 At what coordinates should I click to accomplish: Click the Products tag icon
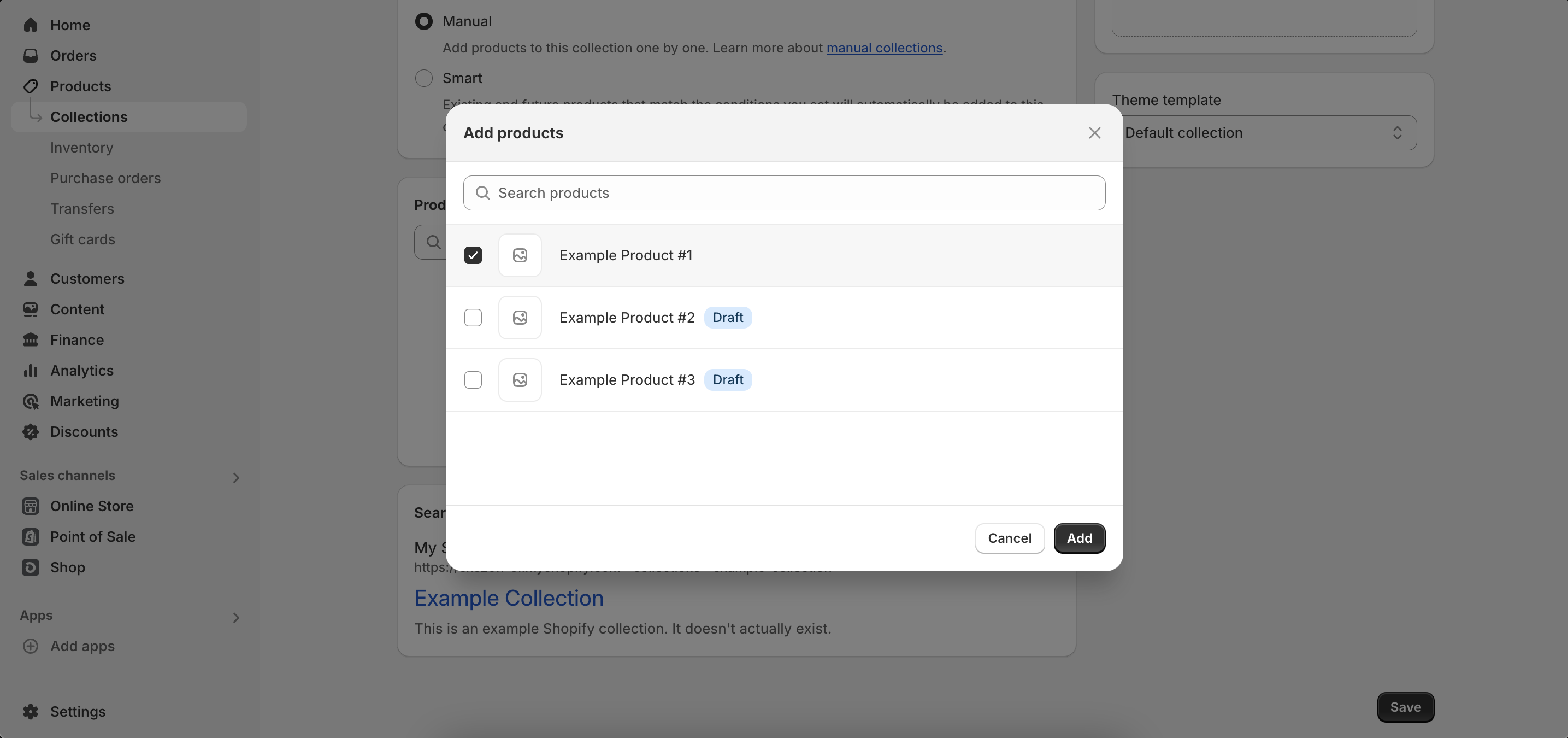(x=31, y=86)
